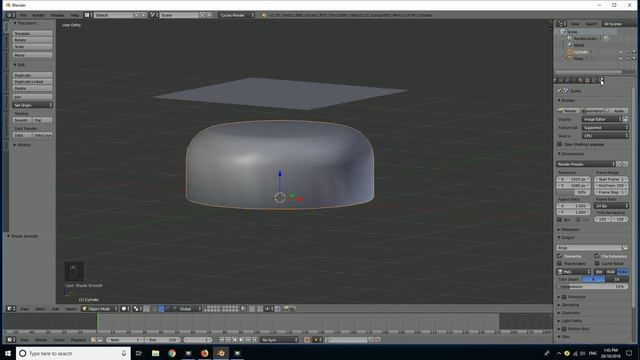Open Firefox from the taskbar

tap(204, 353)
